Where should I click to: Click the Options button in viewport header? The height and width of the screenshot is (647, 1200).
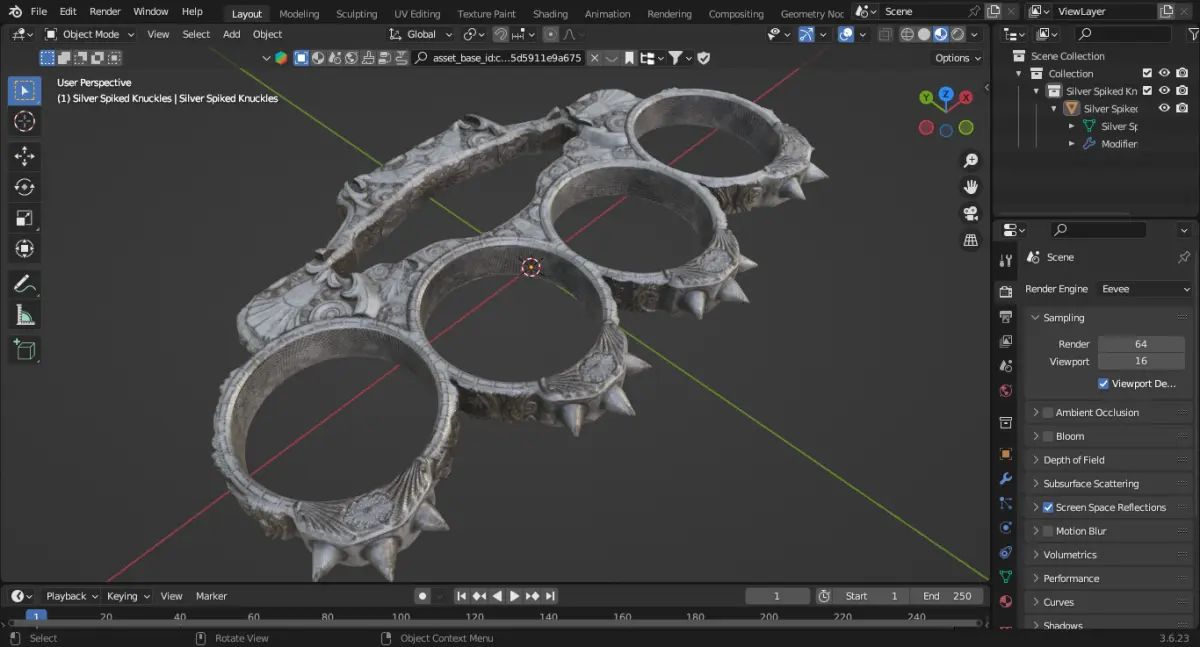pyautogui.click(x=957, y=58)
